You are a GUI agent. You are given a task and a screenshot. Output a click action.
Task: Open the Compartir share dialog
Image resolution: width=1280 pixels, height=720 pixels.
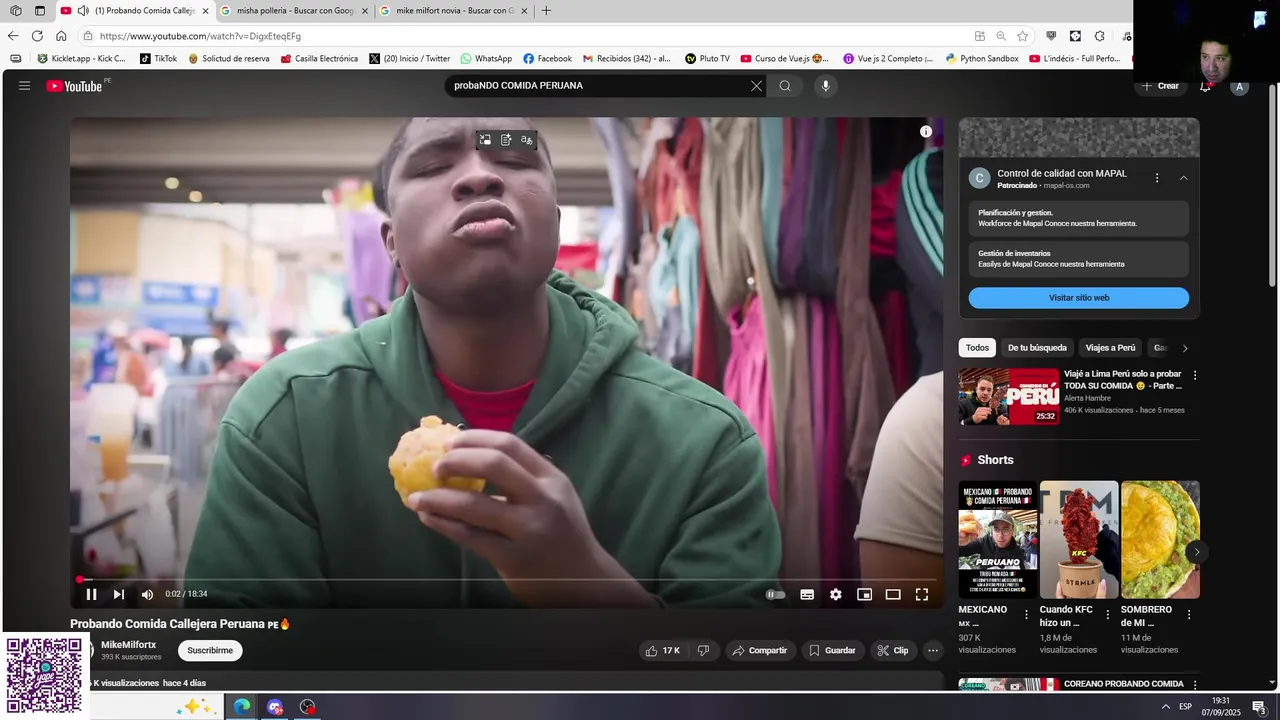point(760,650)
